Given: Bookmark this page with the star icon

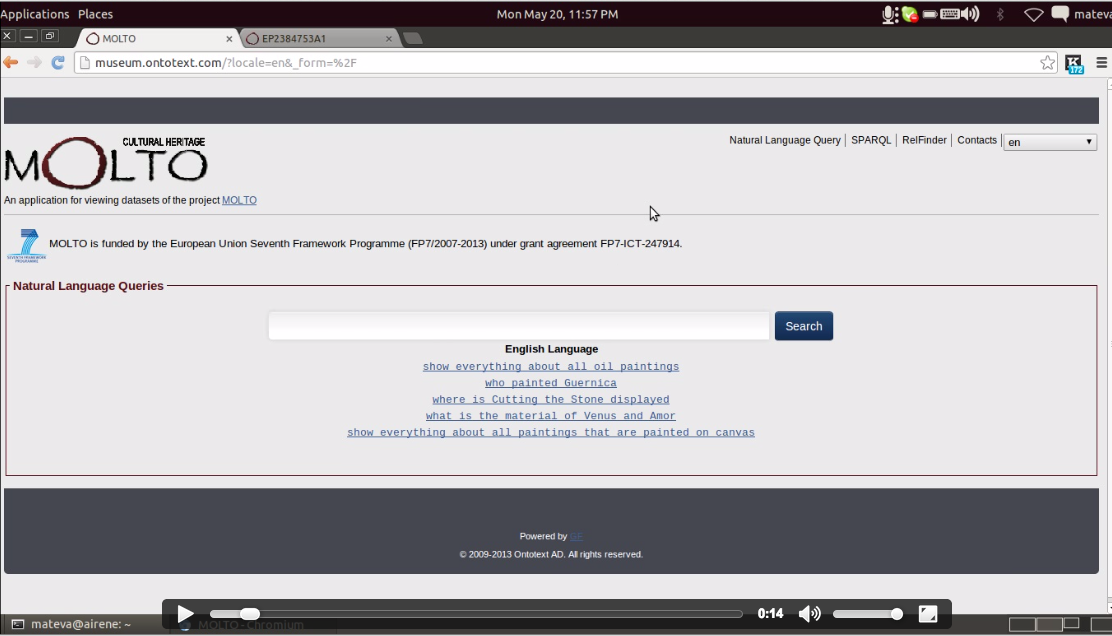Looking at the screenshot, I should 1047,62.
